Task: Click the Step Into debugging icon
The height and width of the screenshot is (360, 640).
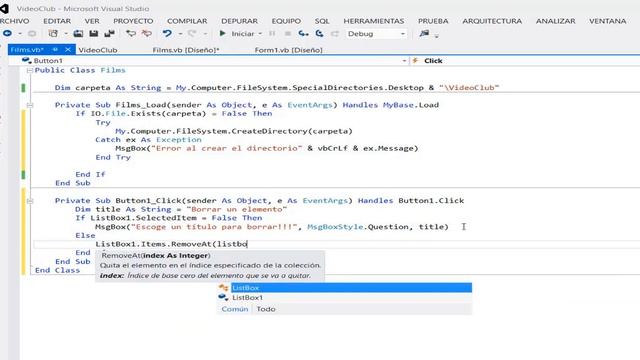Action: click(303, 33)
